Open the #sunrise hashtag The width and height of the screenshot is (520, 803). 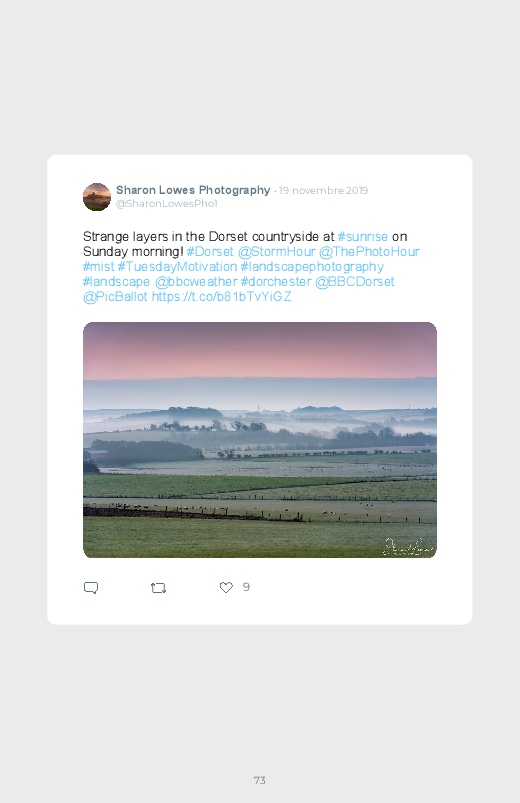[362, 237]
